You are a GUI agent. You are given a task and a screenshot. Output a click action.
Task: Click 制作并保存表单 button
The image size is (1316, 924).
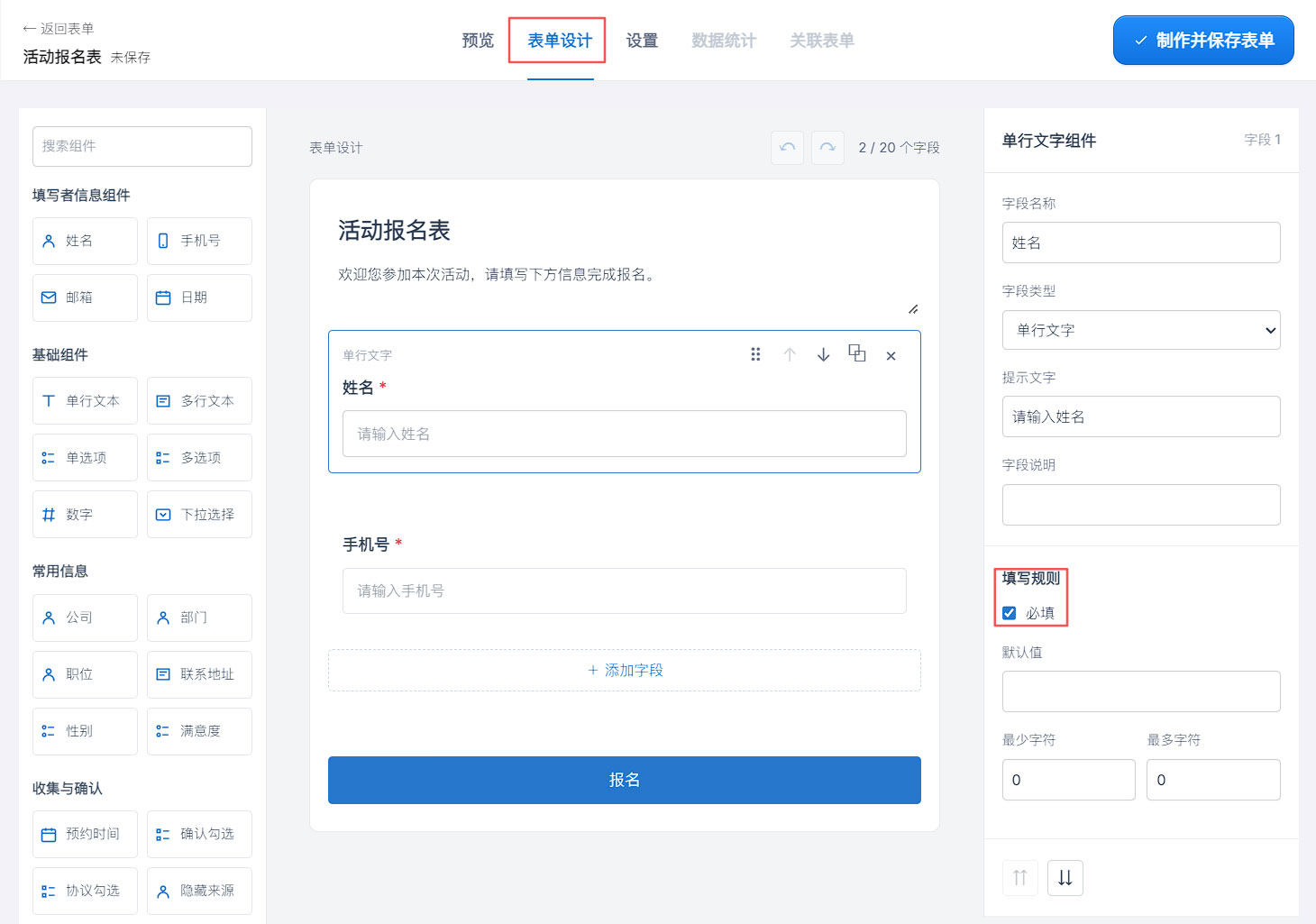(x=1203, y=41)
